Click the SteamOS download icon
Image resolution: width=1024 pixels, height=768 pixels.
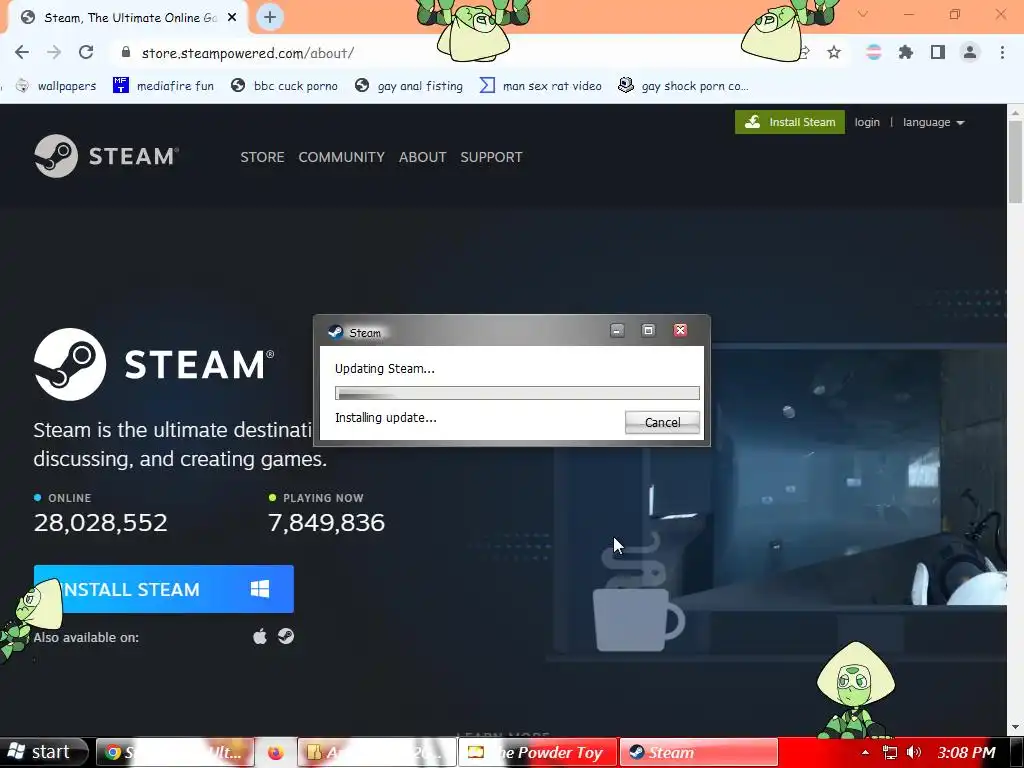285,636
